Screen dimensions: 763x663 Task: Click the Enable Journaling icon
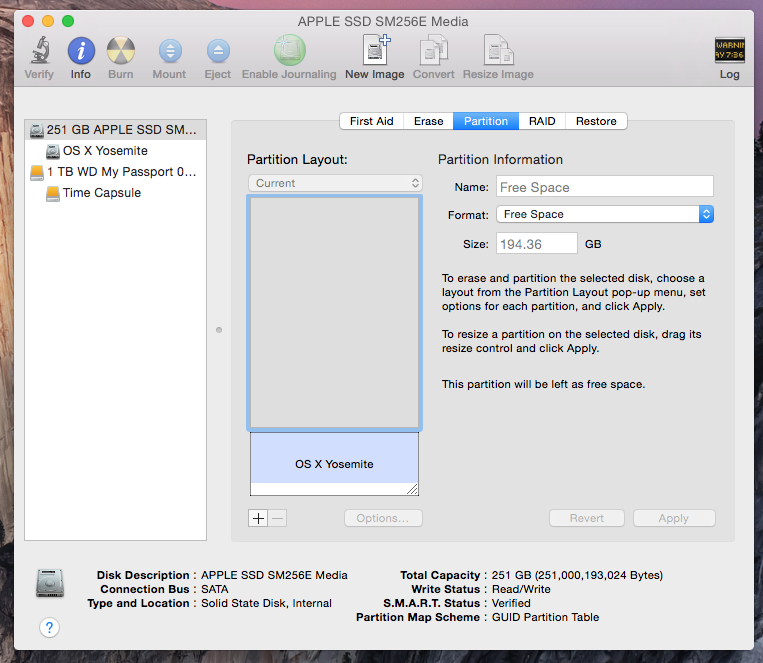pos(290,50)
